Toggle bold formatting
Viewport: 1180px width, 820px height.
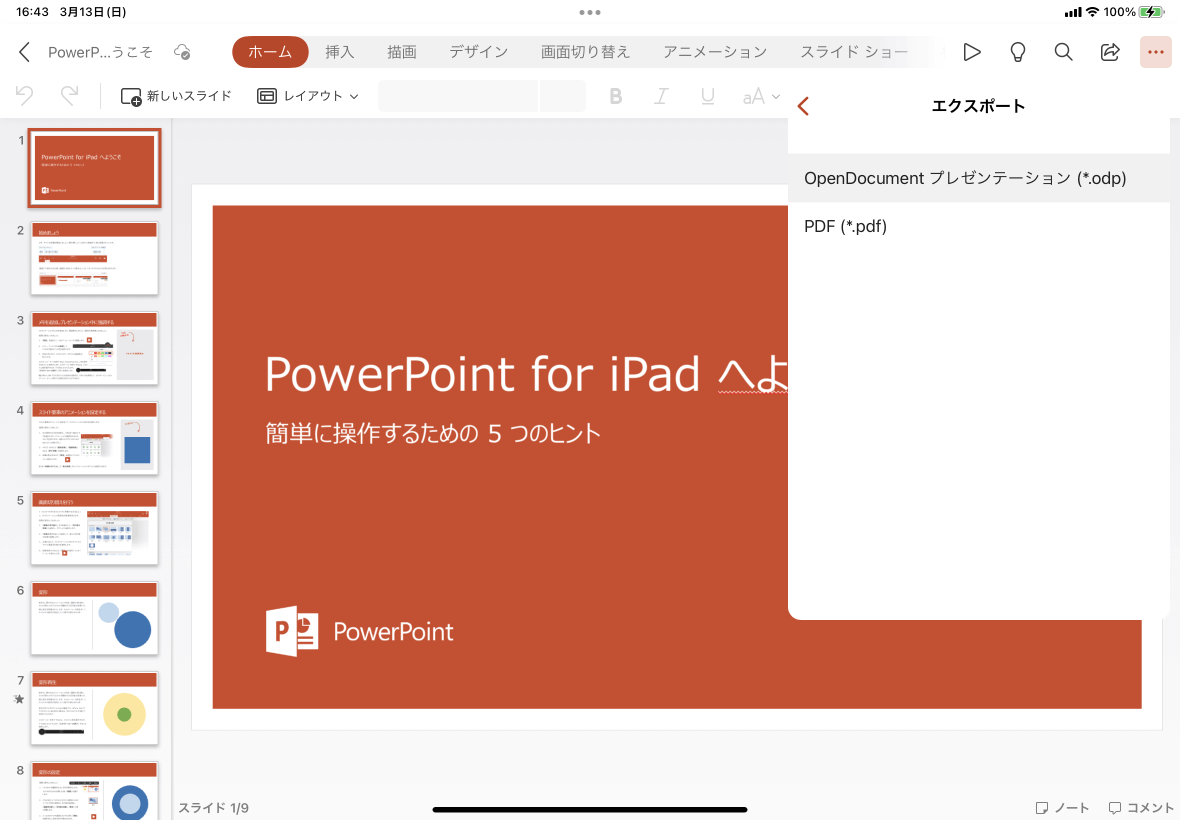[x=616, y=96]
